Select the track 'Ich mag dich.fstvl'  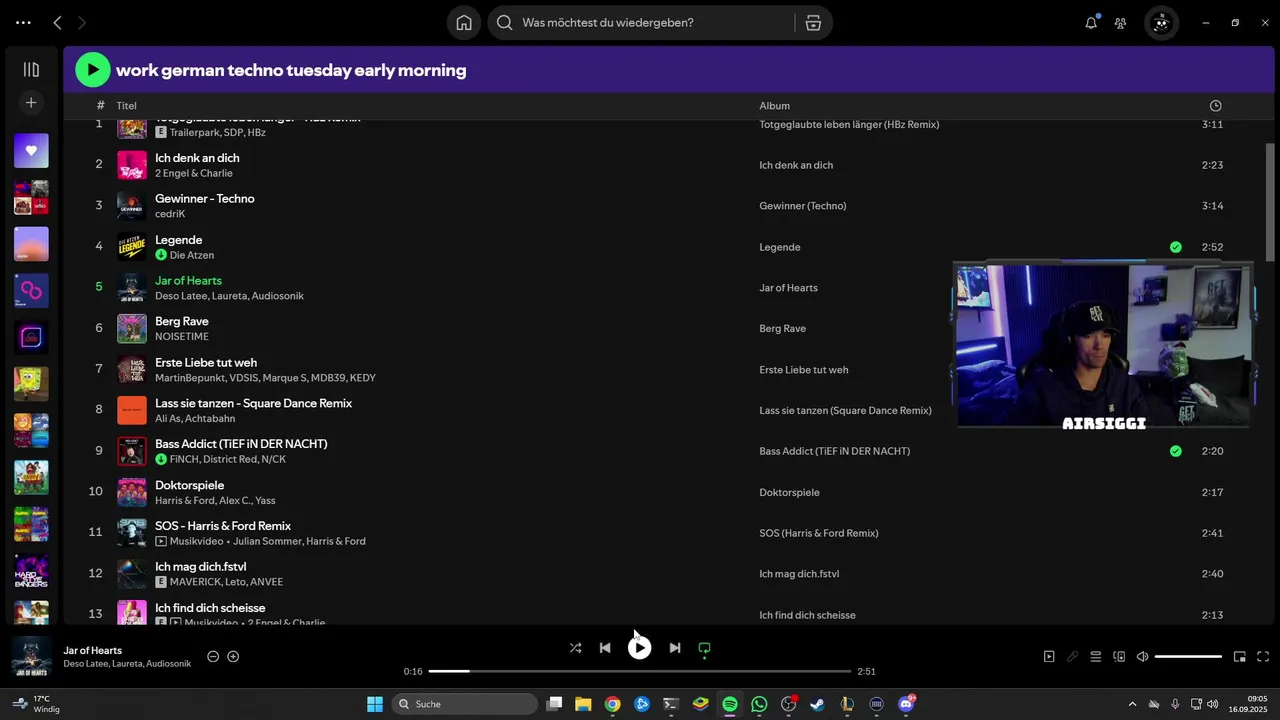coord(201,567)
